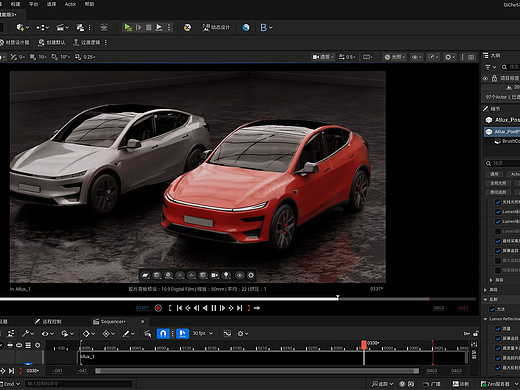Close the Sequencer tab

pyautogui.click(x=143, y=322)
